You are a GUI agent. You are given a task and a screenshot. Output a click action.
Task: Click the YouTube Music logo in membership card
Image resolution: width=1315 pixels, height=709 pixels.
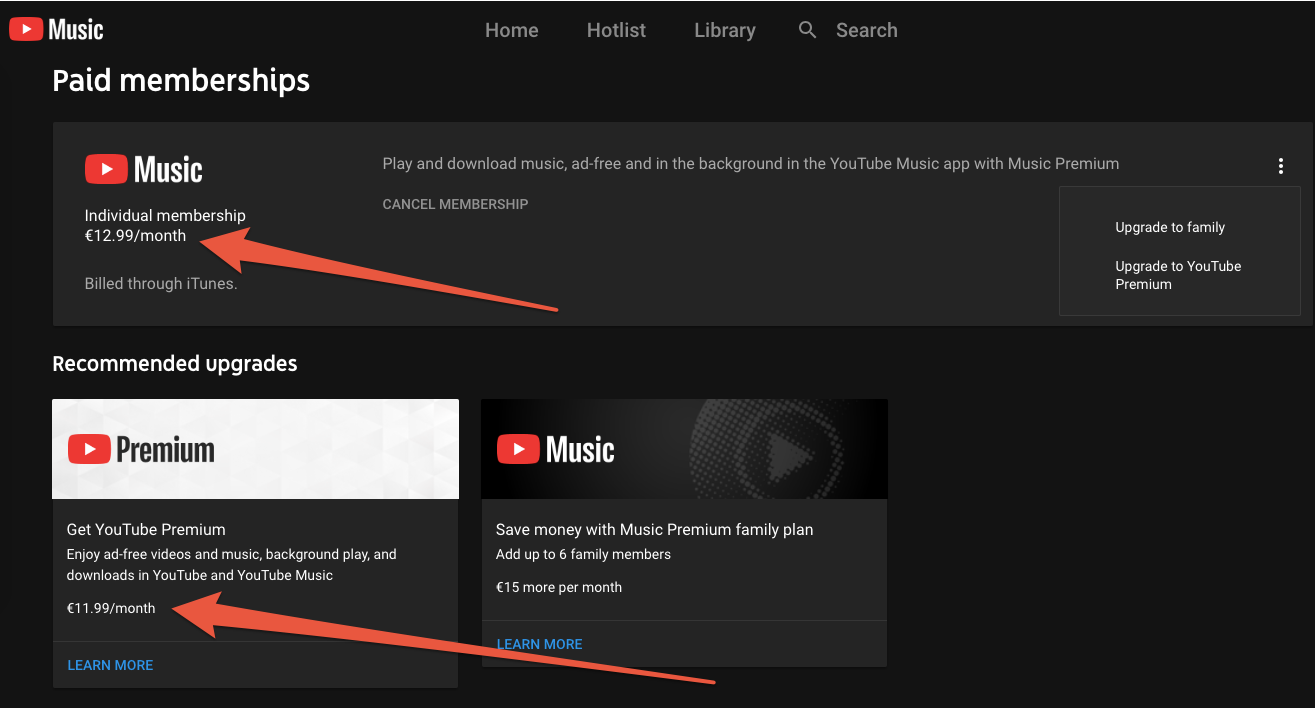143,169
